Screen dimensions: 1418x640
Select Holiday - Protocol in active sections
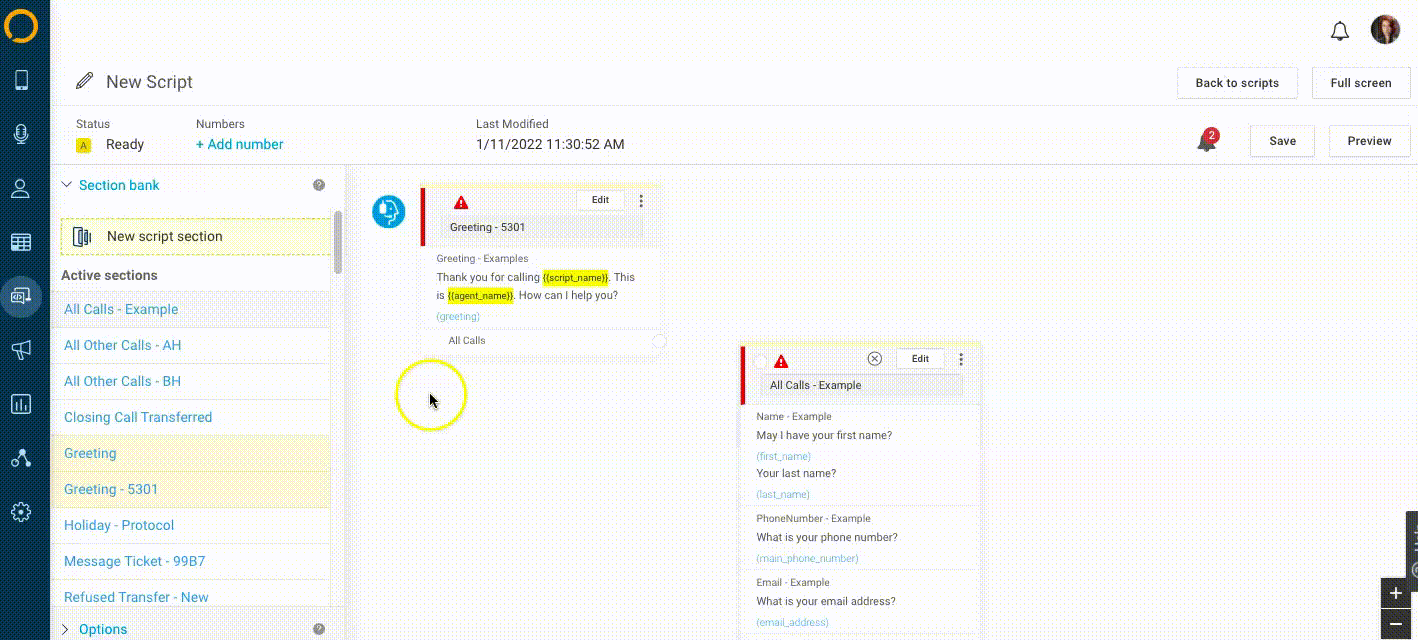[119, 525]
